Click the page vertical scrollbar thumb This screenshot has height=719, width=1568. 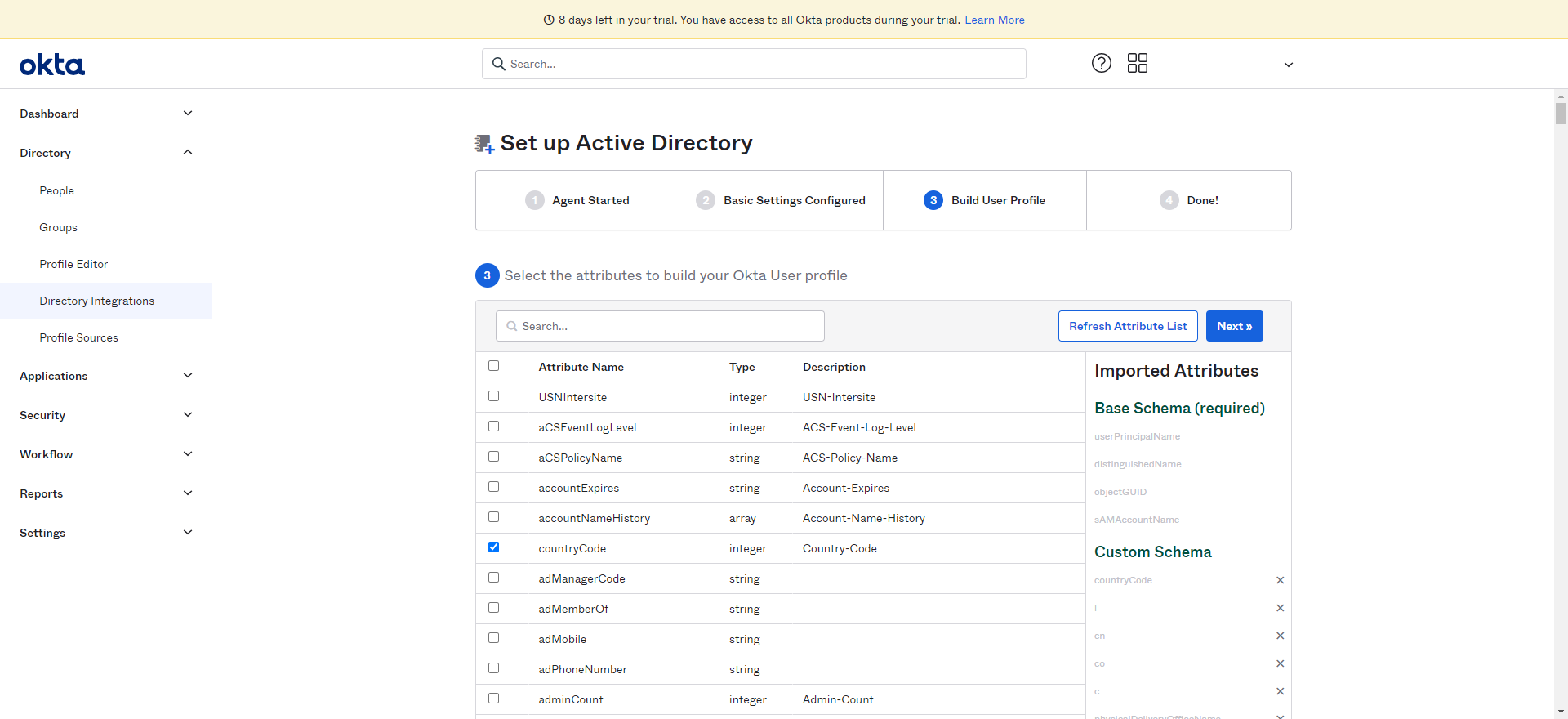click(1561, 113)
